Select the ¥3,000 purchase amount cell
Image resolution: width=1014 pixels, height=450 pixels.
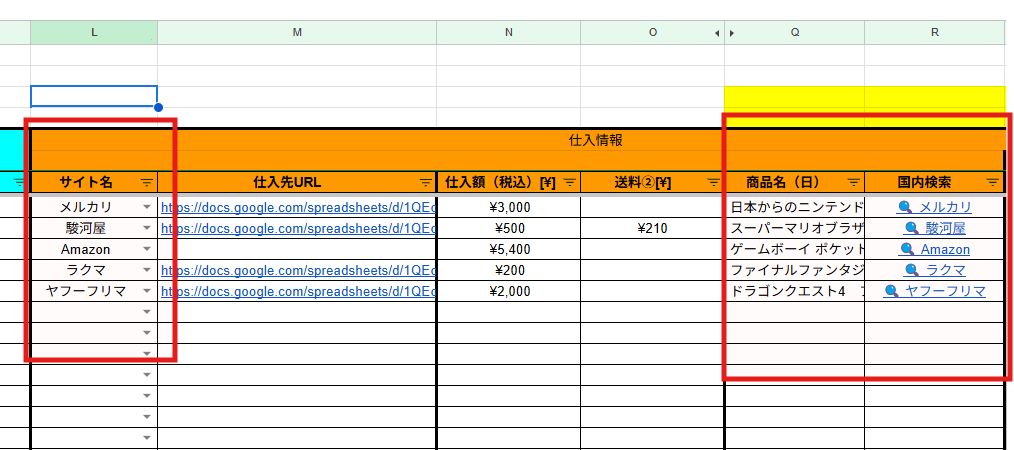[x=508, y=208]
